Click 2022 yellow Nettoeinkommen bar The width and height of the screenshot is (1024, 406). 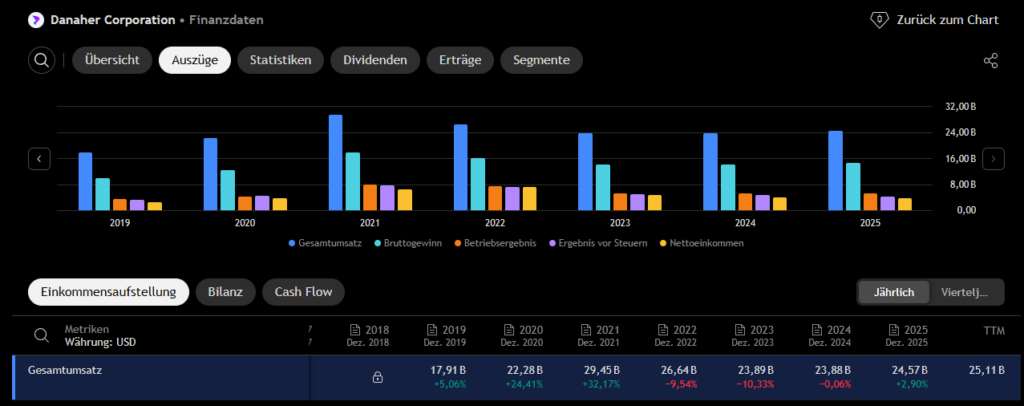[529, 198]
